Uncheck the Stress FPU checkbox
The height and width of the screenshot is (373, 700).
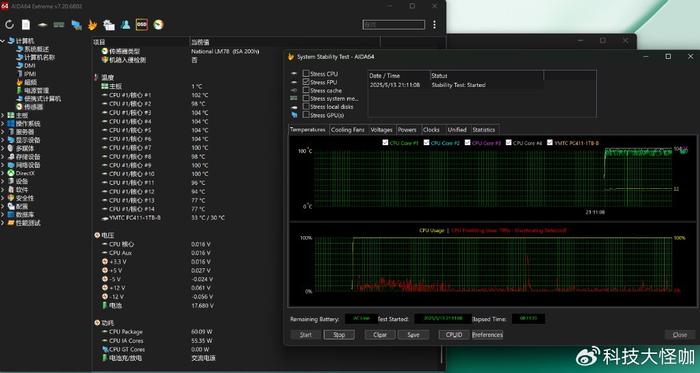pyautogui.click(x=306, y=82)
